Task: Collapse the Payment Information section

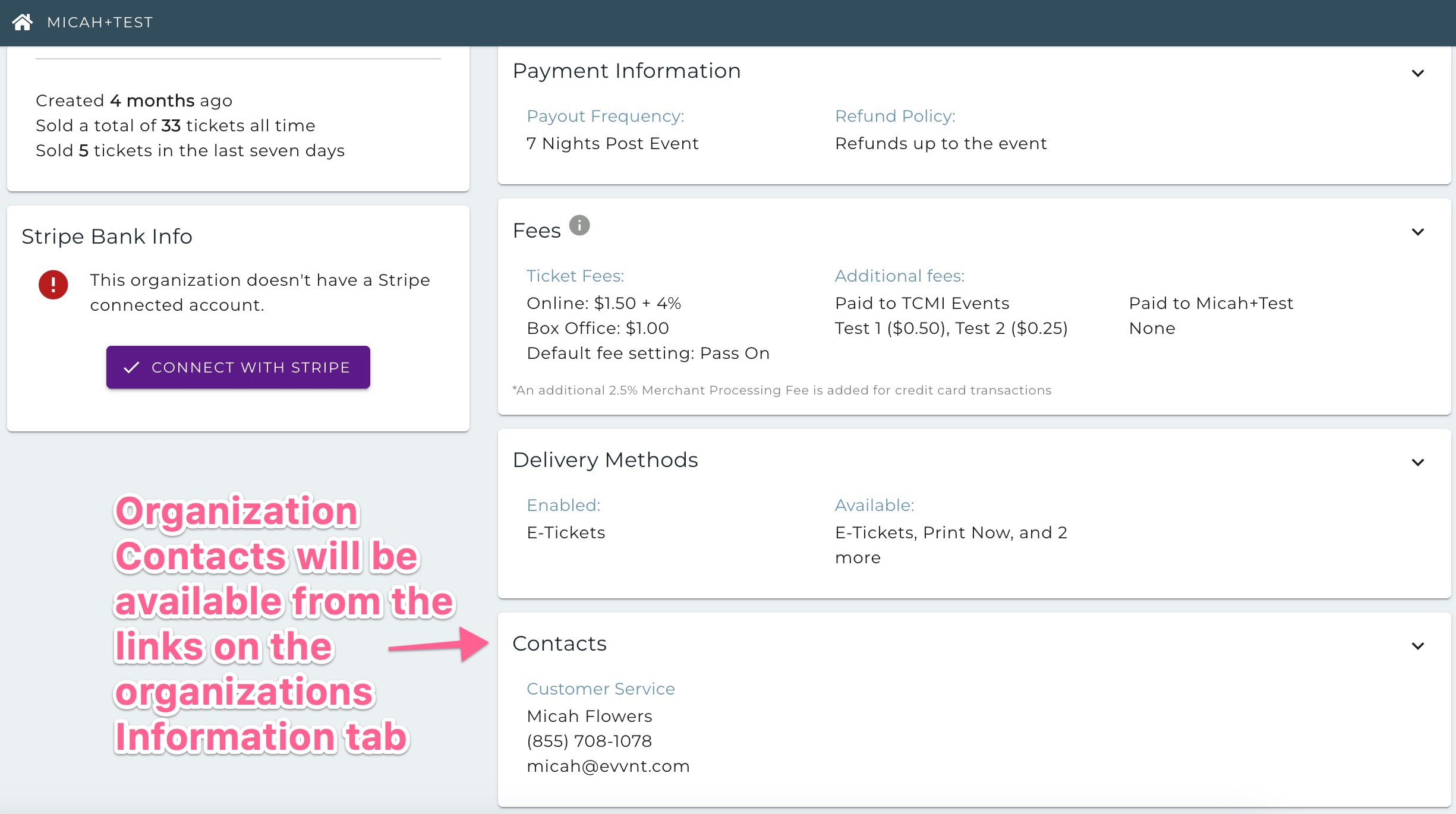Action: pyautogui.click(x=1418, y=73)
